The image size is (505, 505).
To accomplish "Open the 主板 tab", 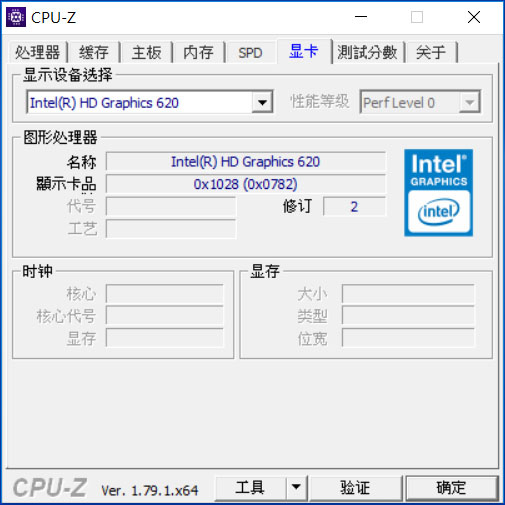I will click(x=147, y=52).
